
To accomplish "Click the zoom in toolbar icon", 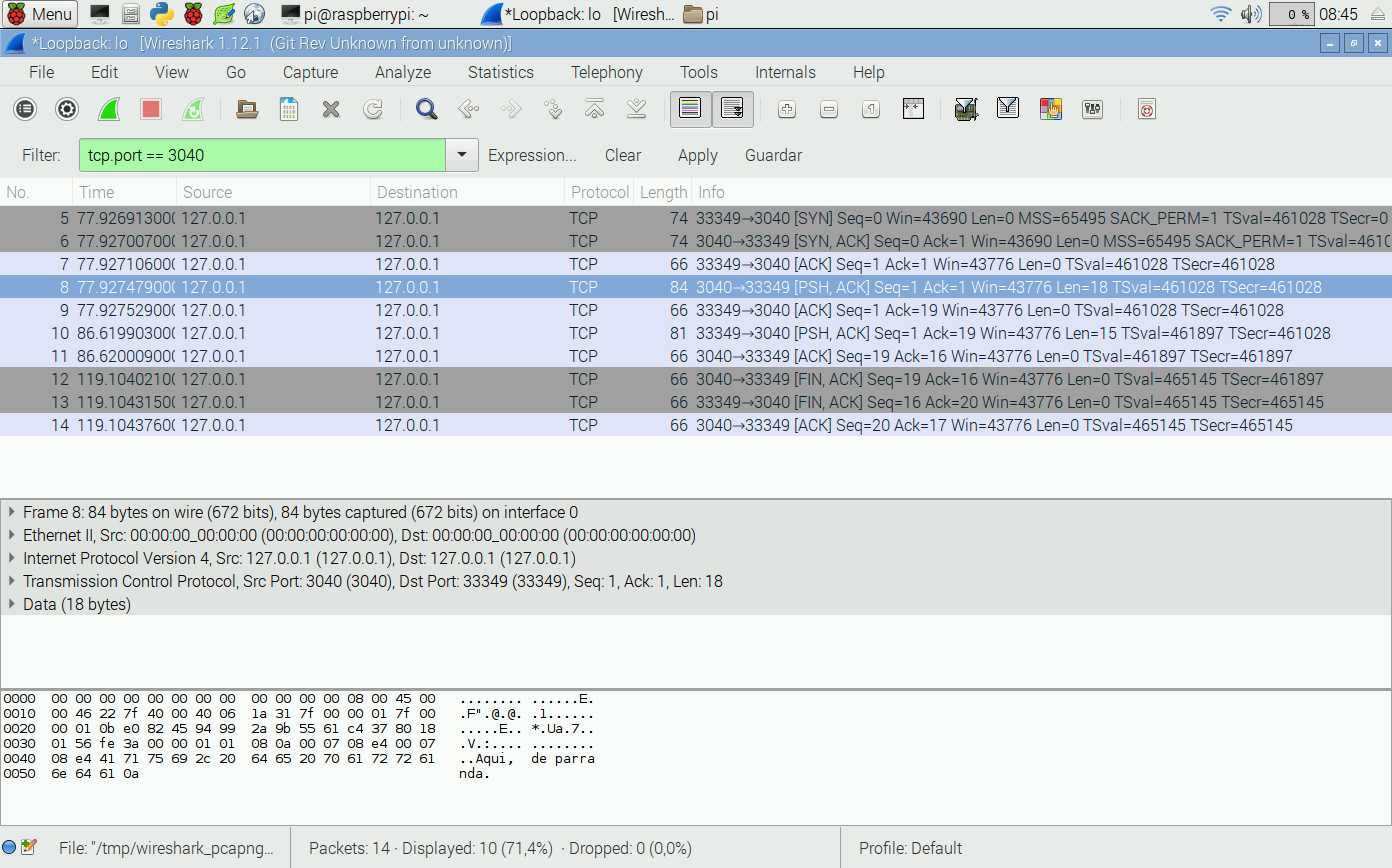I will 787,109.
